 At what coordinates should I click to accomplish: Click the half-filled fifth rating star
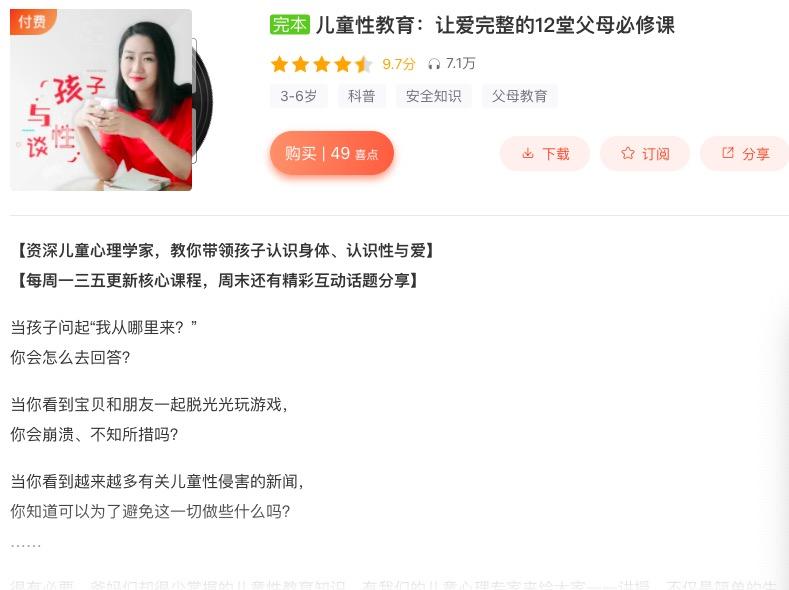(363, 64)
